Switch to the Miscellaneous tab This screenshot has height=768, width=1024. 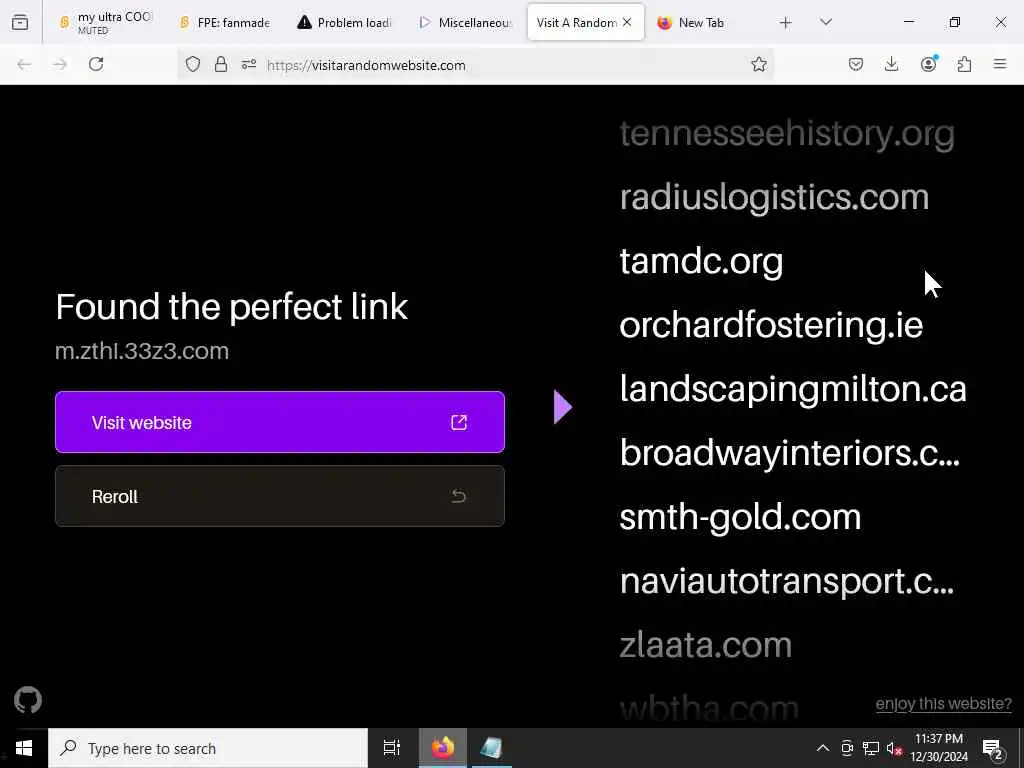click(x=466, y=22)
